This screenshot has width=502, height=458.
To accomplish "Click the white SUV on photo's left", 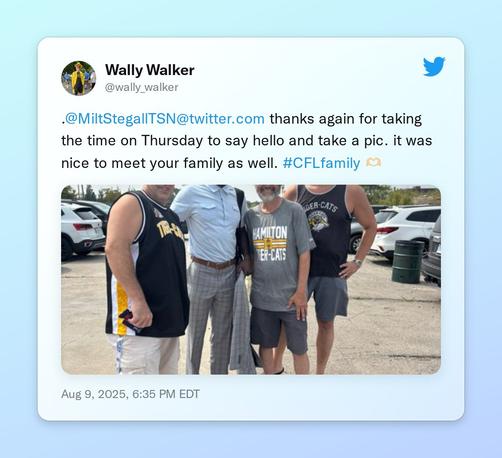I will tap(82, 230).
